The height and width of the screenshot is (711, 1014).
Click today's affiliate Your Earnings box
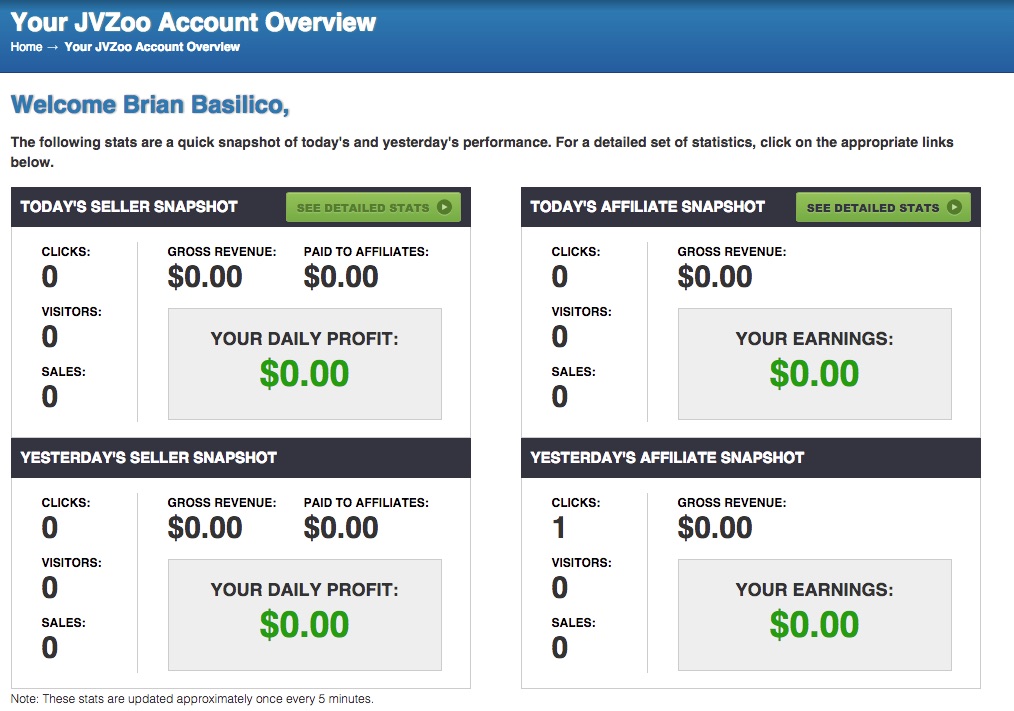tap(815, 364)
